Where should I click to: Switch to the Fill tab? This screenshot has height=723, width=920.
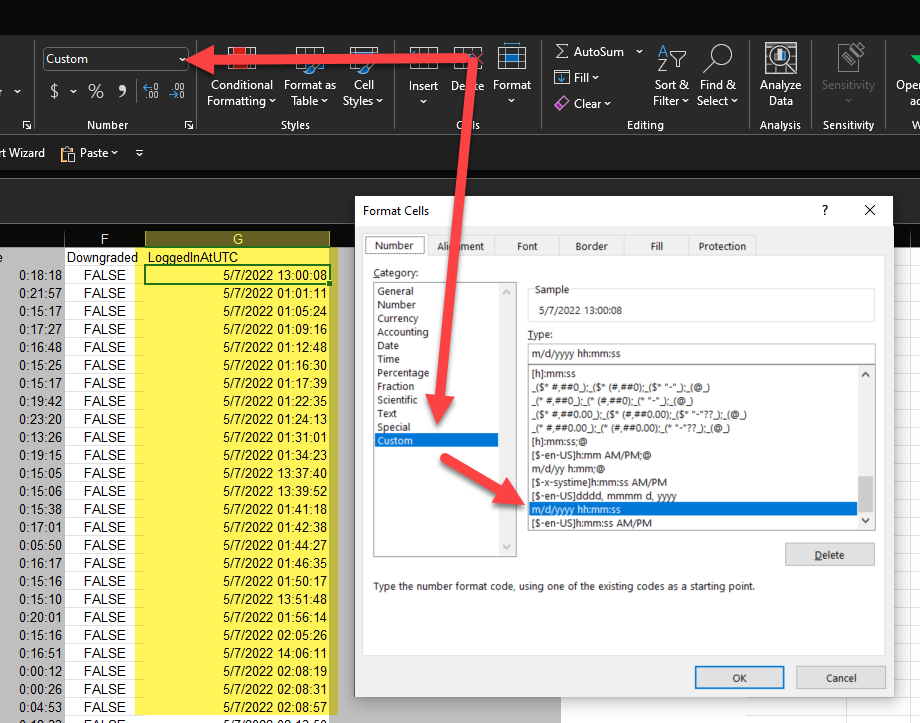point(657,246)
